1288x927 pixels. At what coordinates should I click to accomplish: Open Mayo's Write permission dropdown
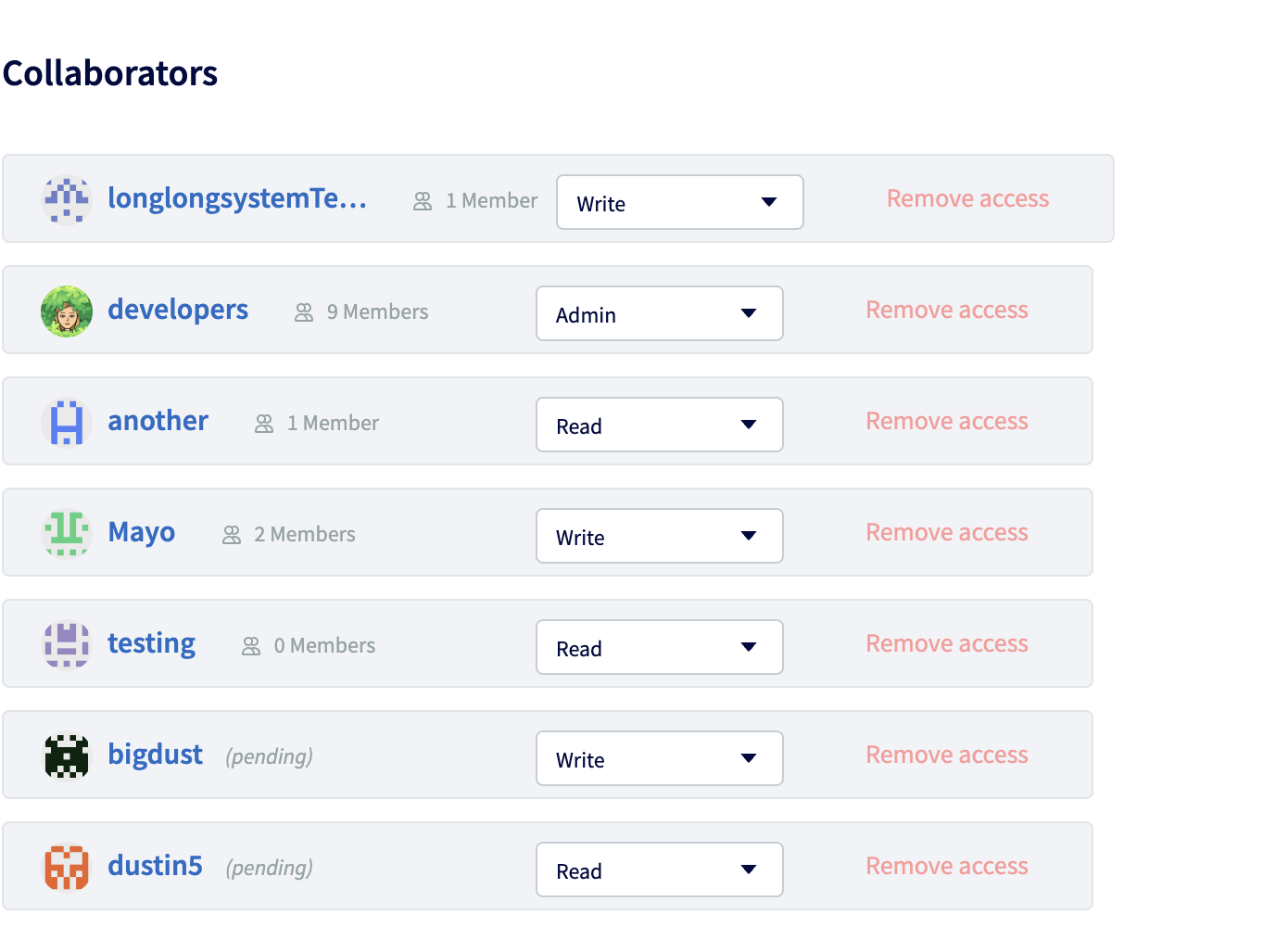point(660,536)
